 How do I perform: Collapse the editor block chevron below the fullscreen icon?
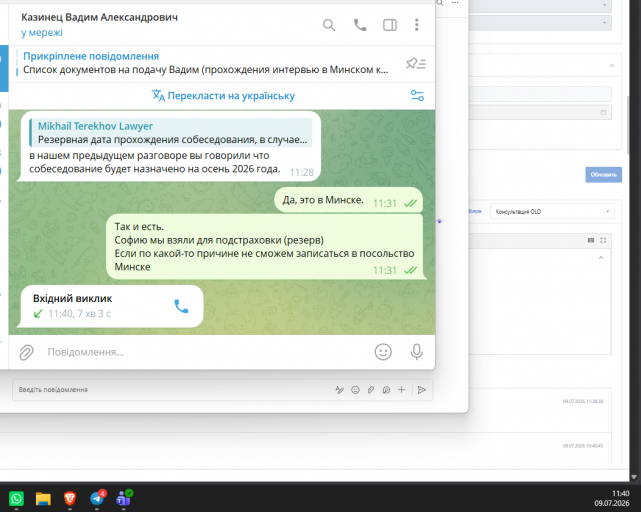601,258
